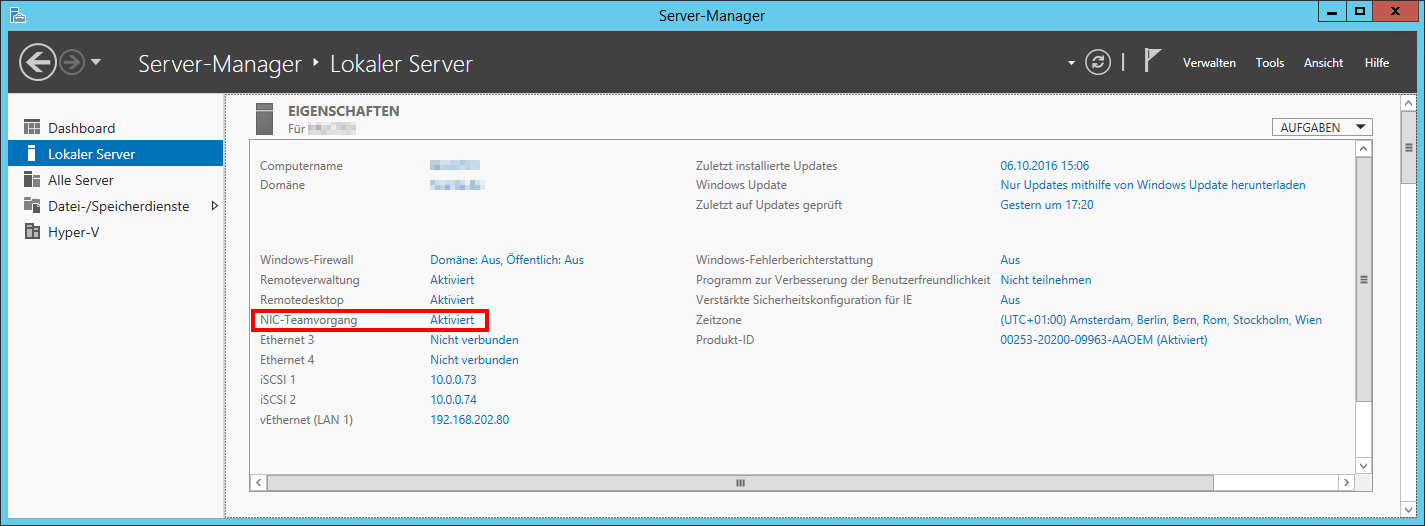Click the refresh icon in the header
Screen dimensions: 1425x526
coord(1098,62)
